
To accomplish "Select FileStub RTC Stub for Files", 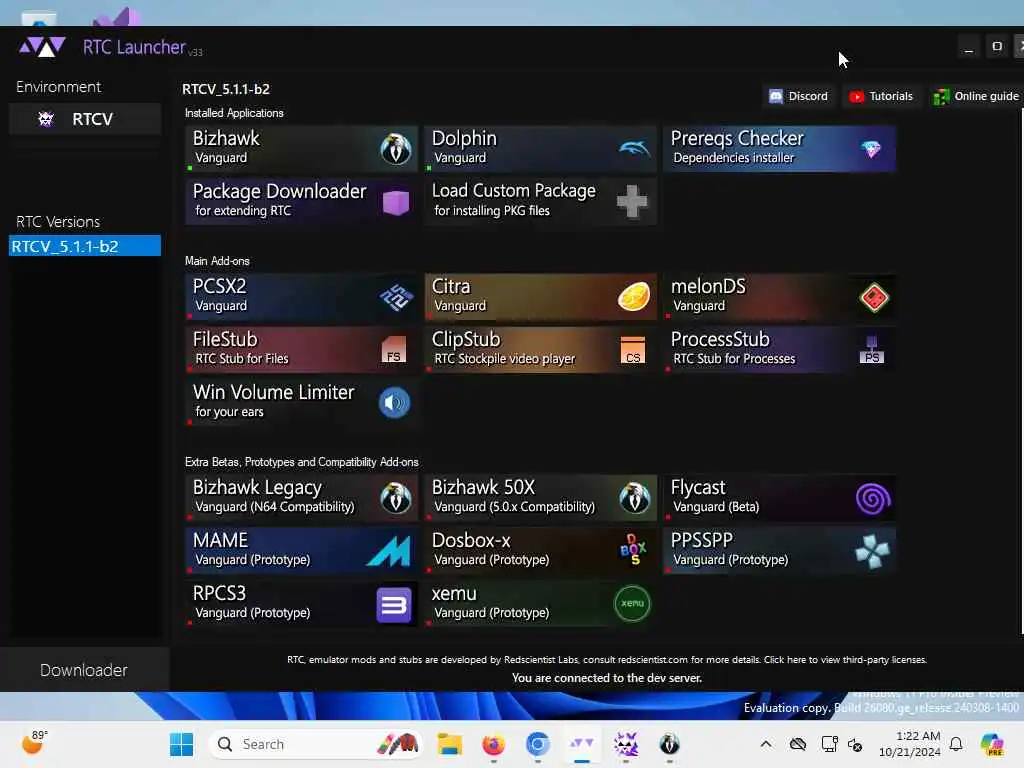I will pyautogui.click(x=301, y=350).
